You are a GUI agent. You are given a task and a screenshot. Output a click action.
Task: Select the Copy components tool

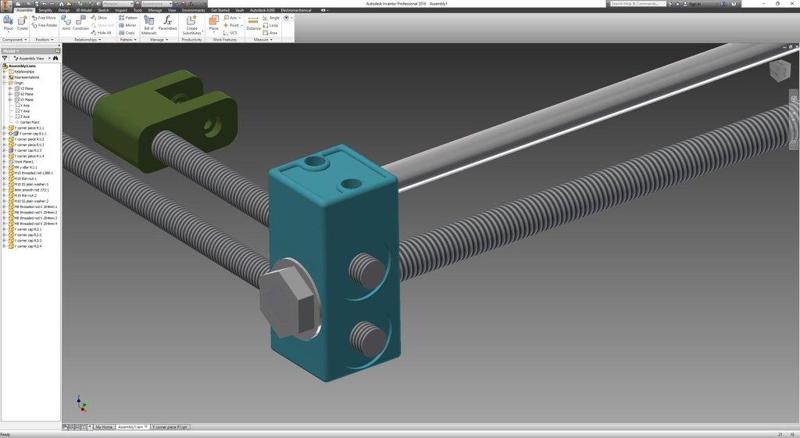[x=127, y=33]
